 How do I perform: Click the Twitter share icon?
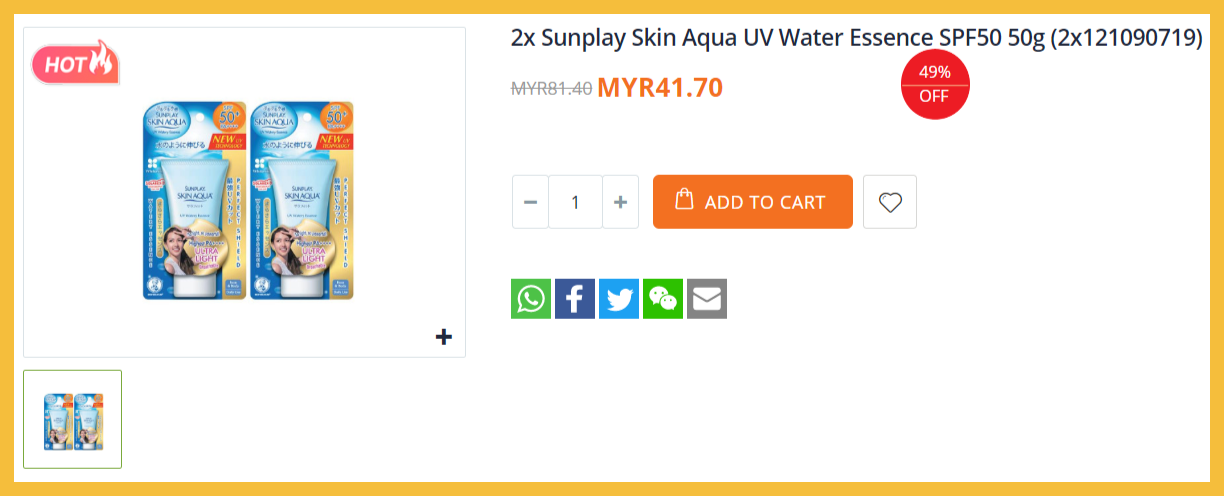[x=619, y=299]
